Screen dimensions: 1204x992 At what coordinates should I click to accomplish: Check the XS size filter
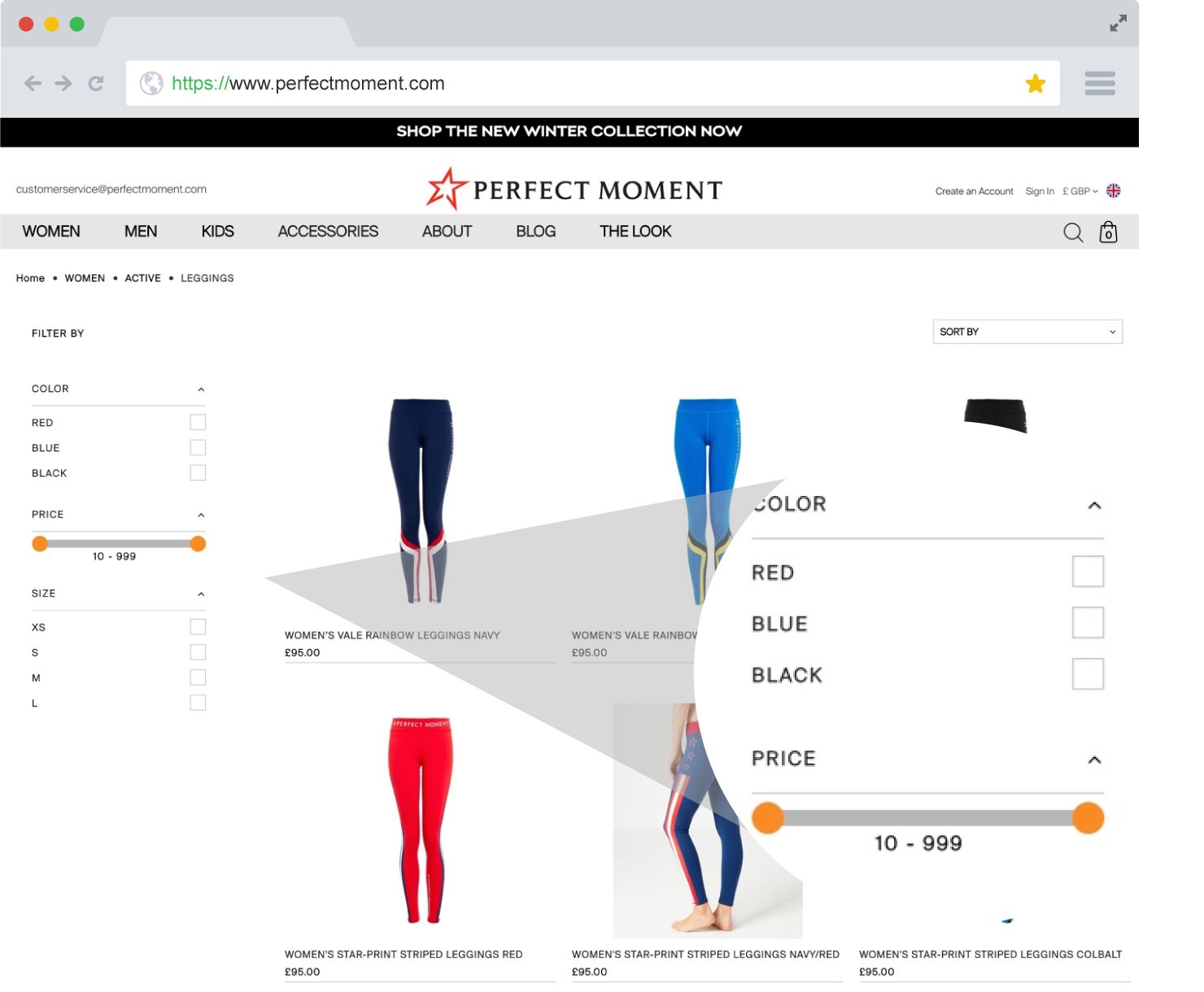point(198,627)
